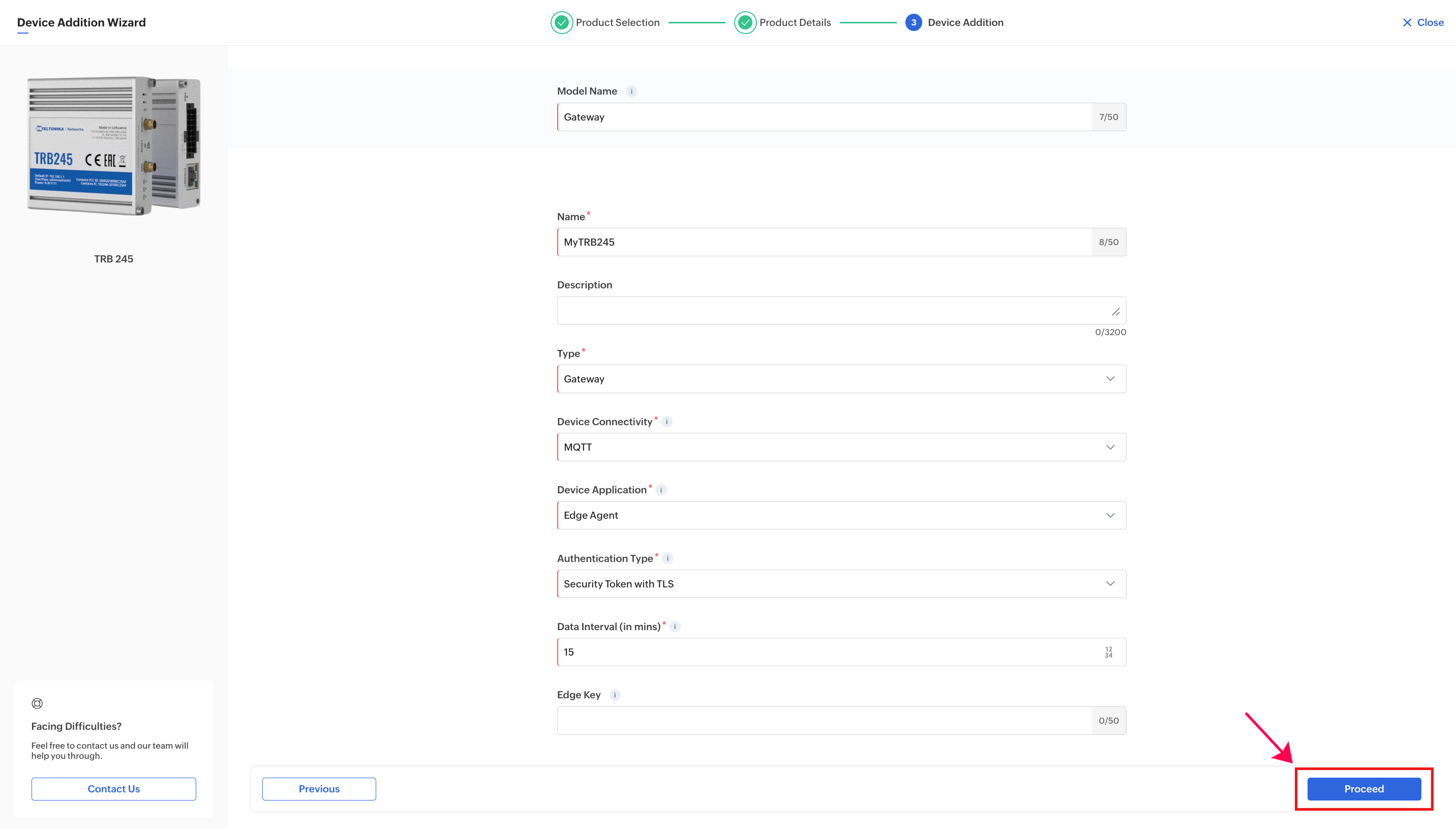Click the Data Interval number stepper icon
This screenshot has width=1456, height=829.
(1108, 653)
